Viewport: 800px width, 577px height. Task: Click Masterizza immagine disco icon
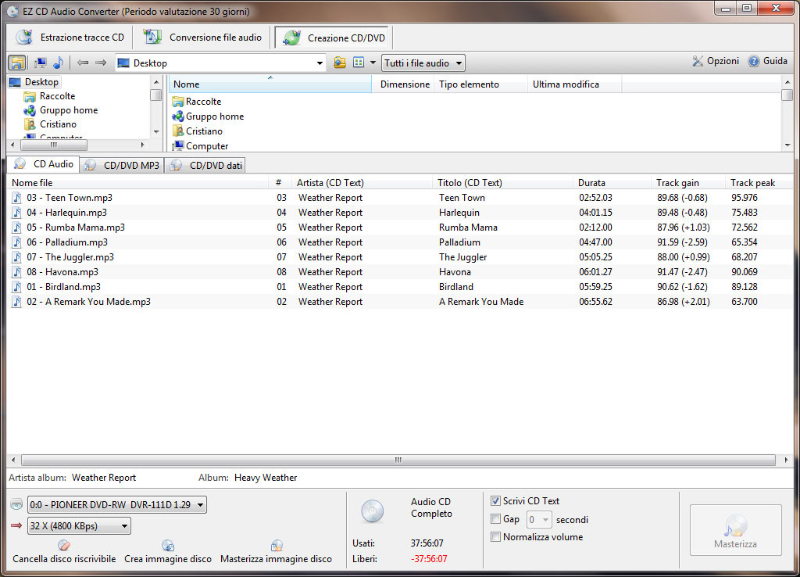[276, 546]
